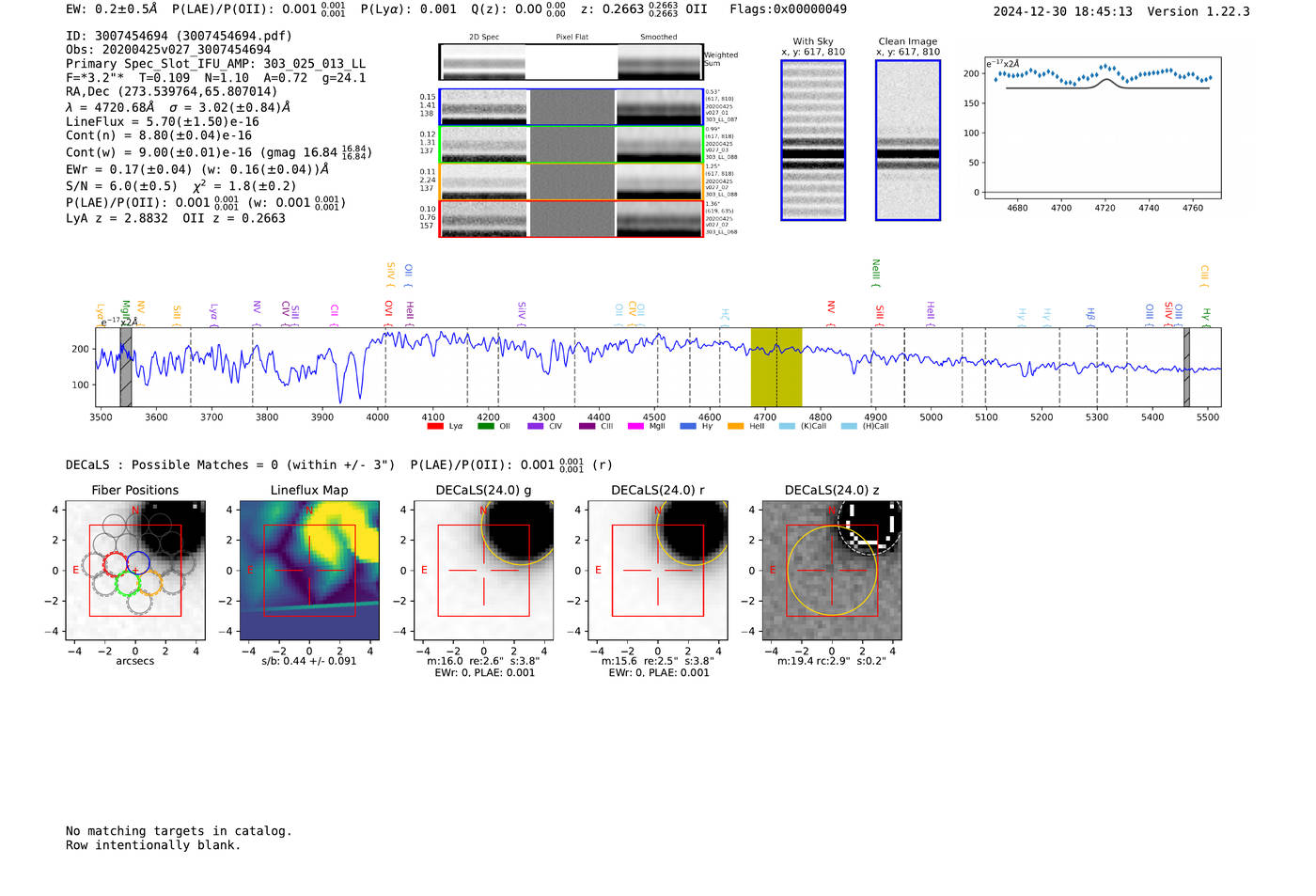Select the red-bordered 2D fiber spectrum row
The height and width of the screenshot is (896, 1316).
[x=572, y=219]
